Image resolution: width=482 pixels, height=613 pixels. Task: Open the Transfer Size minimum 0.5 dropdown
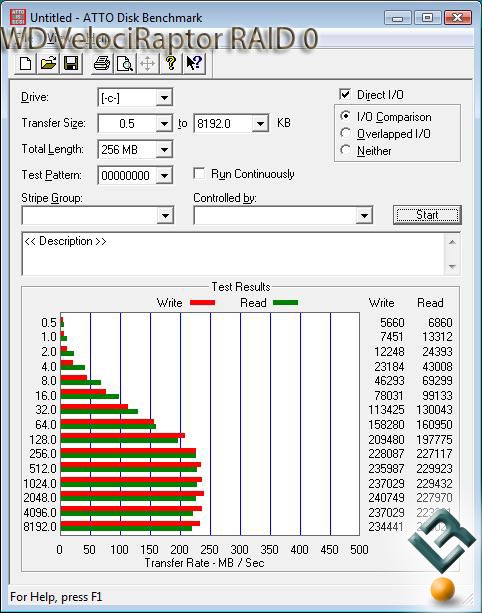pos(164,124)
